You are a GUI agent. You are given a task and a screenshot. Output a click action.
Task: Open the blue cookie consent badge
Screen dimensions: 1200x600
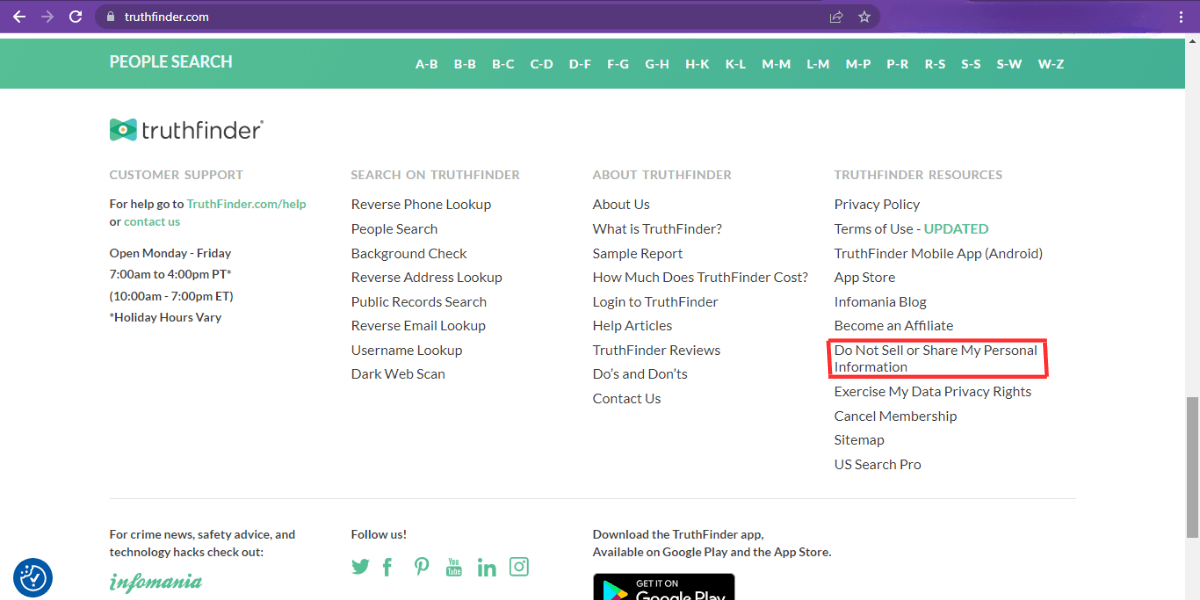pyautogui.click(x=33, y=577)
